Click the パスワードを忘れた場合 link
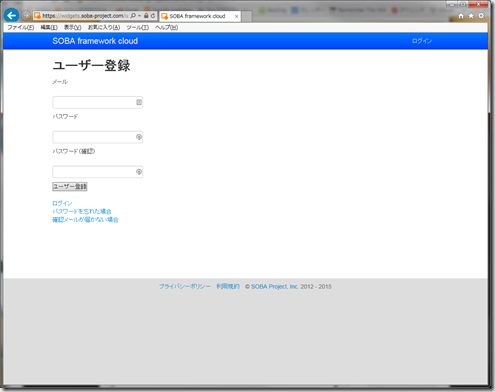 [82, 211]
